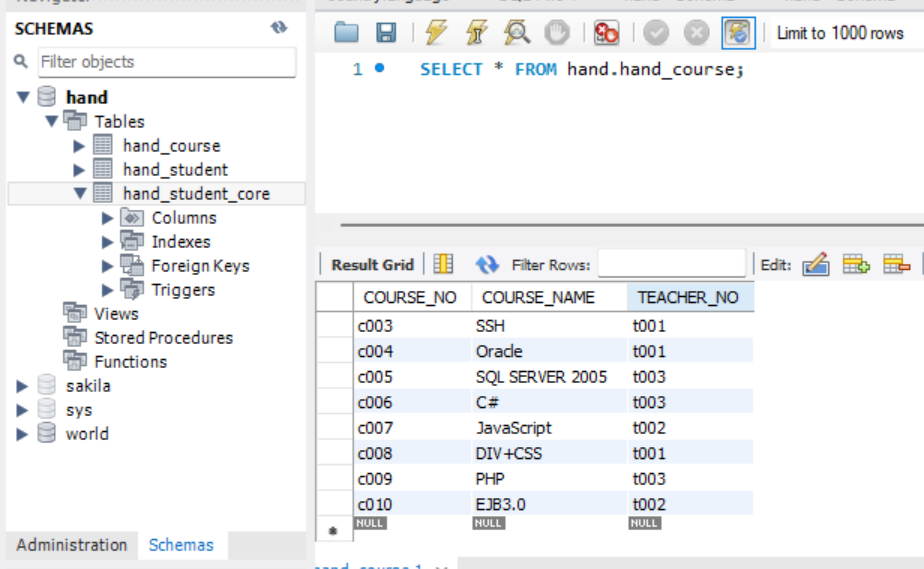The height and width of the screenshot is (569, 924).
Task: Select the Oracle course name cell
Action: tap(549, 351)
